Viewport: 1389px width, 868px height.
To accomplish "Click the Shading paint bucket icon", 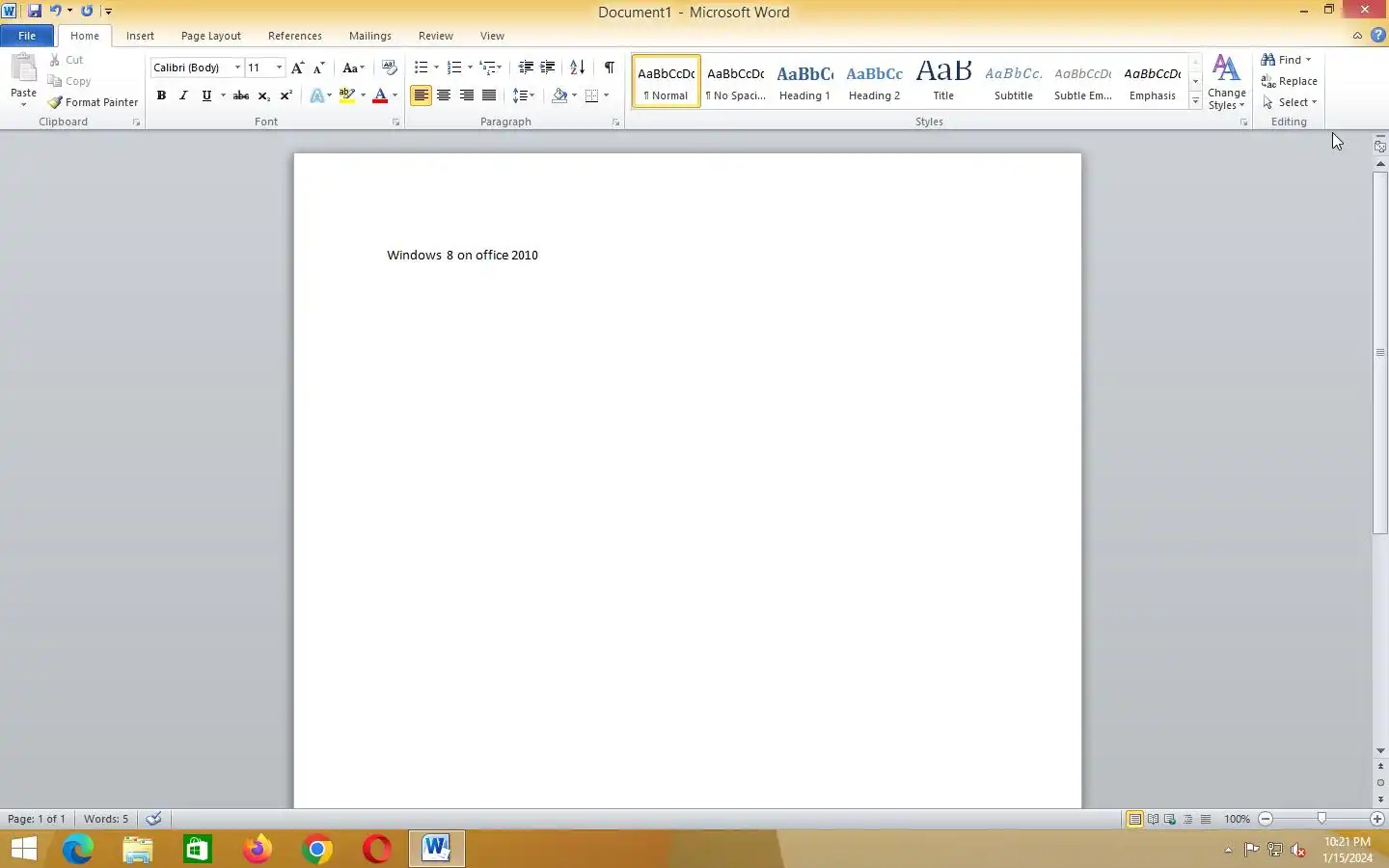I will [559, 95].
